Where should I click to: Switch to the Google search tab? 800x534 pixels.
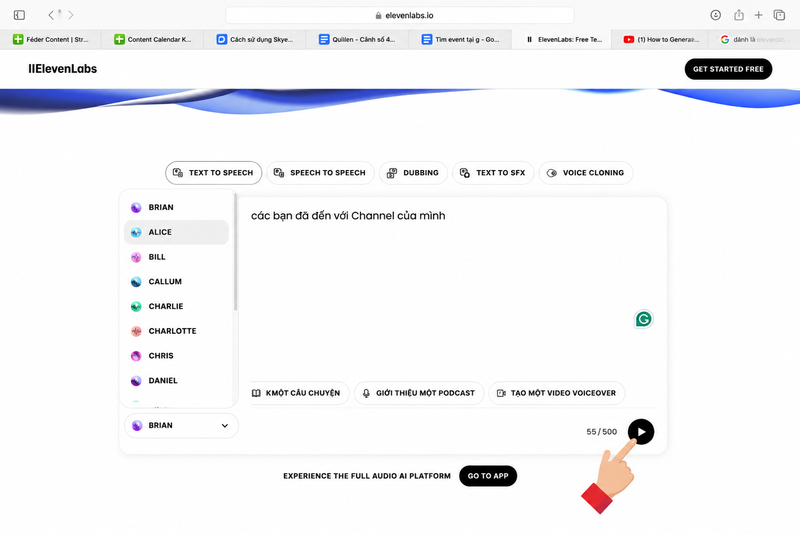tap(754, 39)
